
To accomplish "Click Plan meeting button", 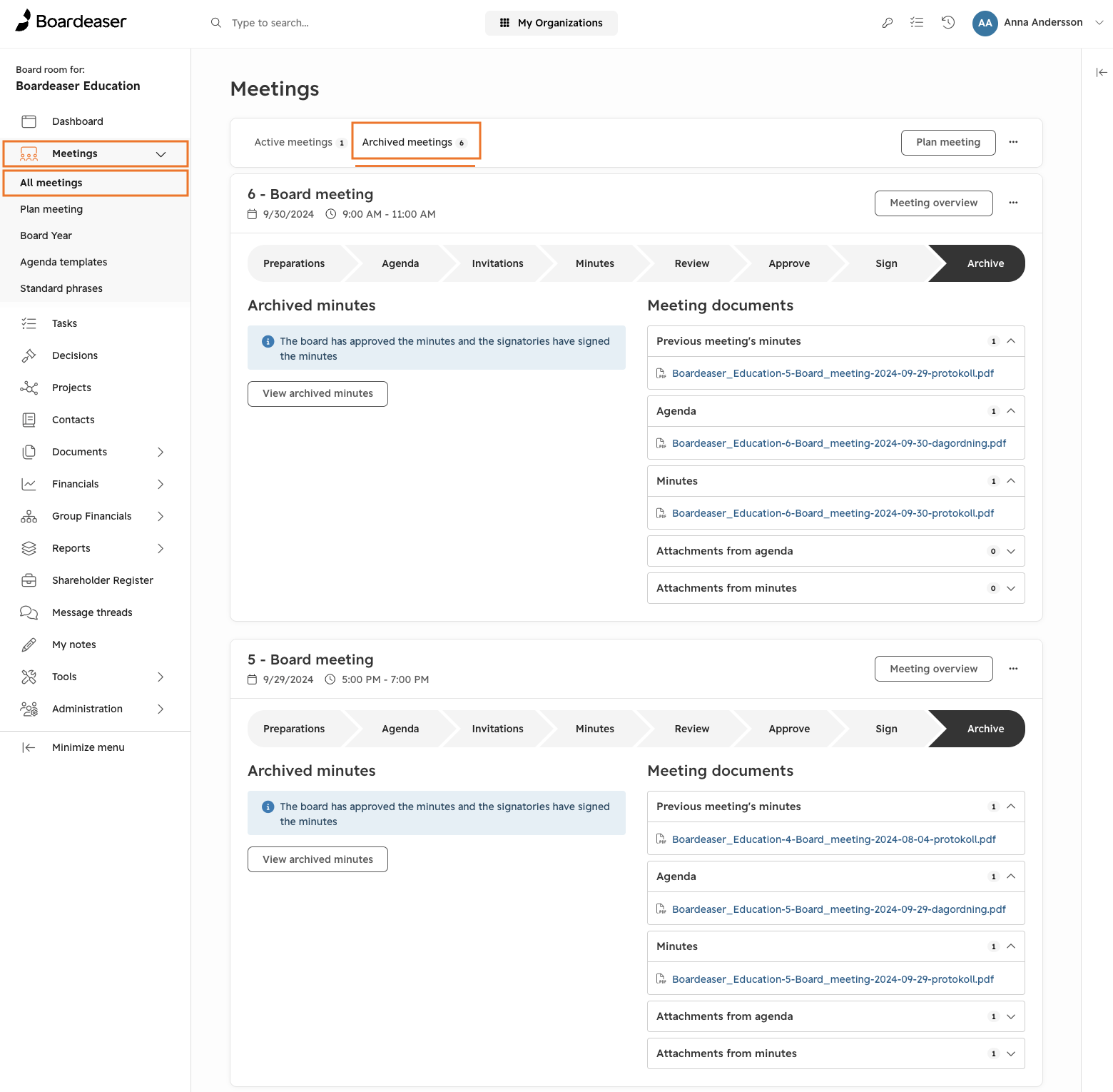I will pos(948,142).
